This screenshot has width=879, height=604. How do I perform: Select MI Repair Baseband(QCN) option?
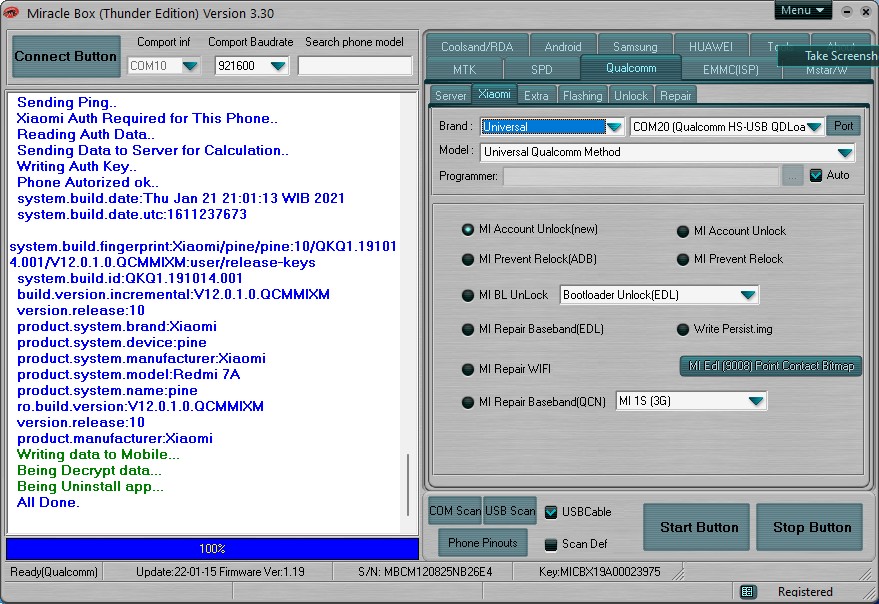pos(468,402)
